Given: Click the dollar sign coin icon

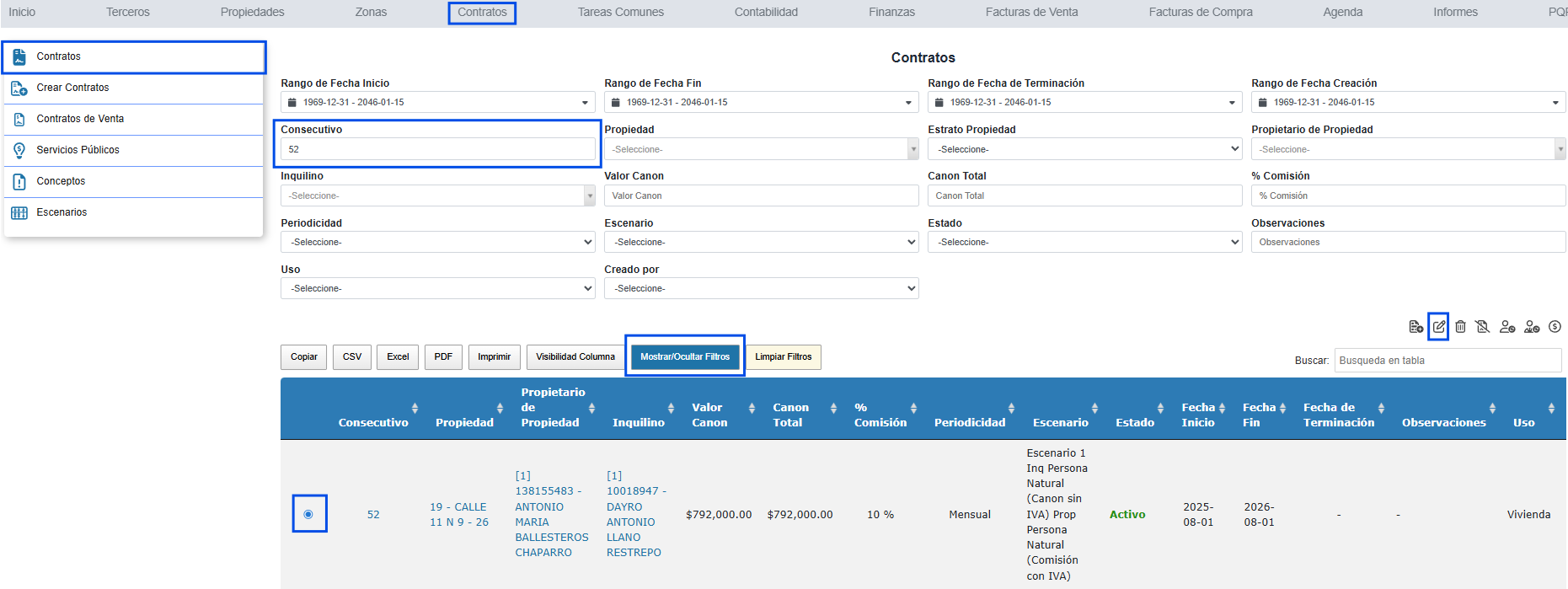Looking at the screenshot, I should coord(1555,327).
